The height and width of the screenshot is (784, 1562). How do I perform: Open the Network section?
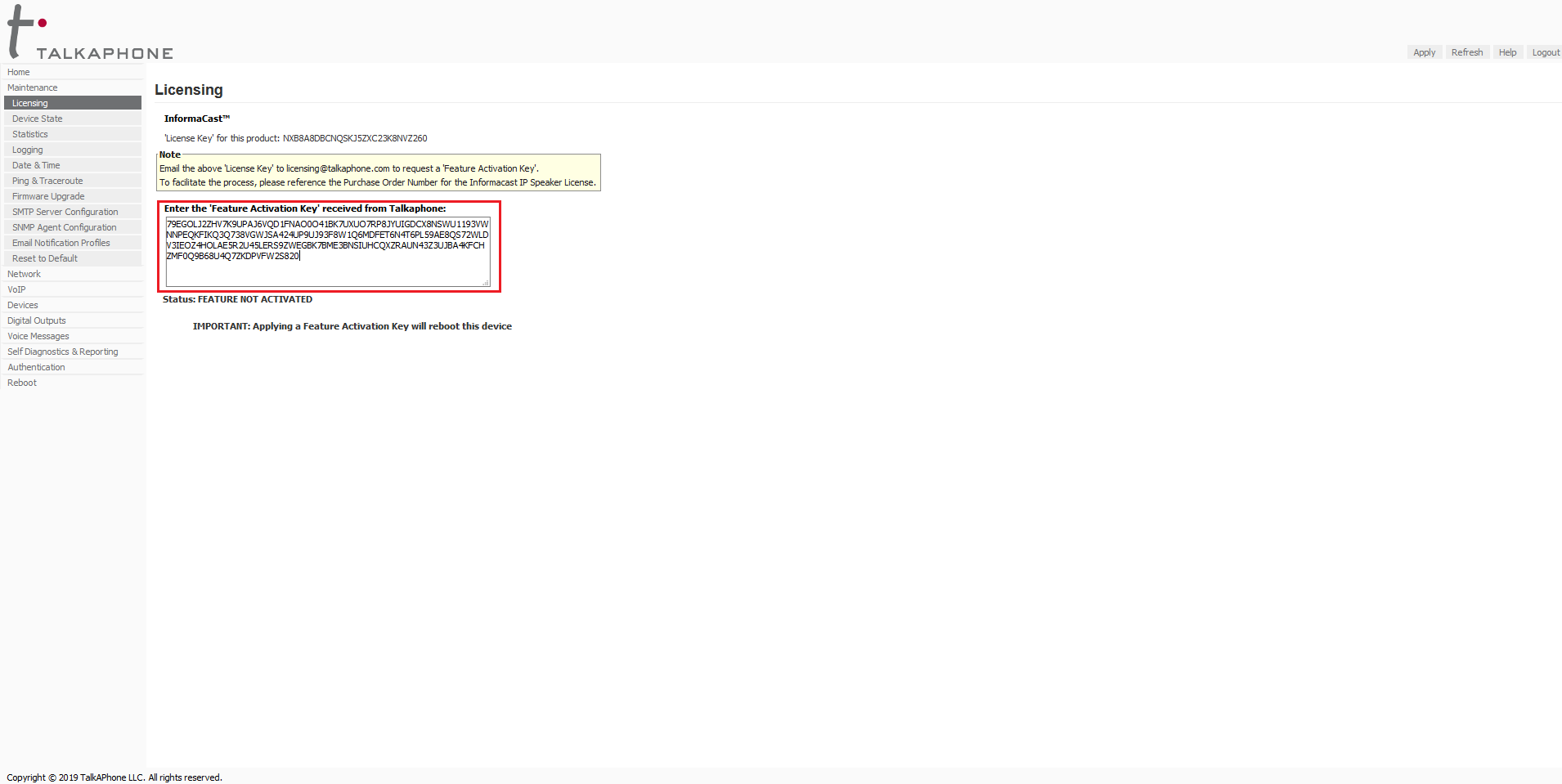click(73, 274)
